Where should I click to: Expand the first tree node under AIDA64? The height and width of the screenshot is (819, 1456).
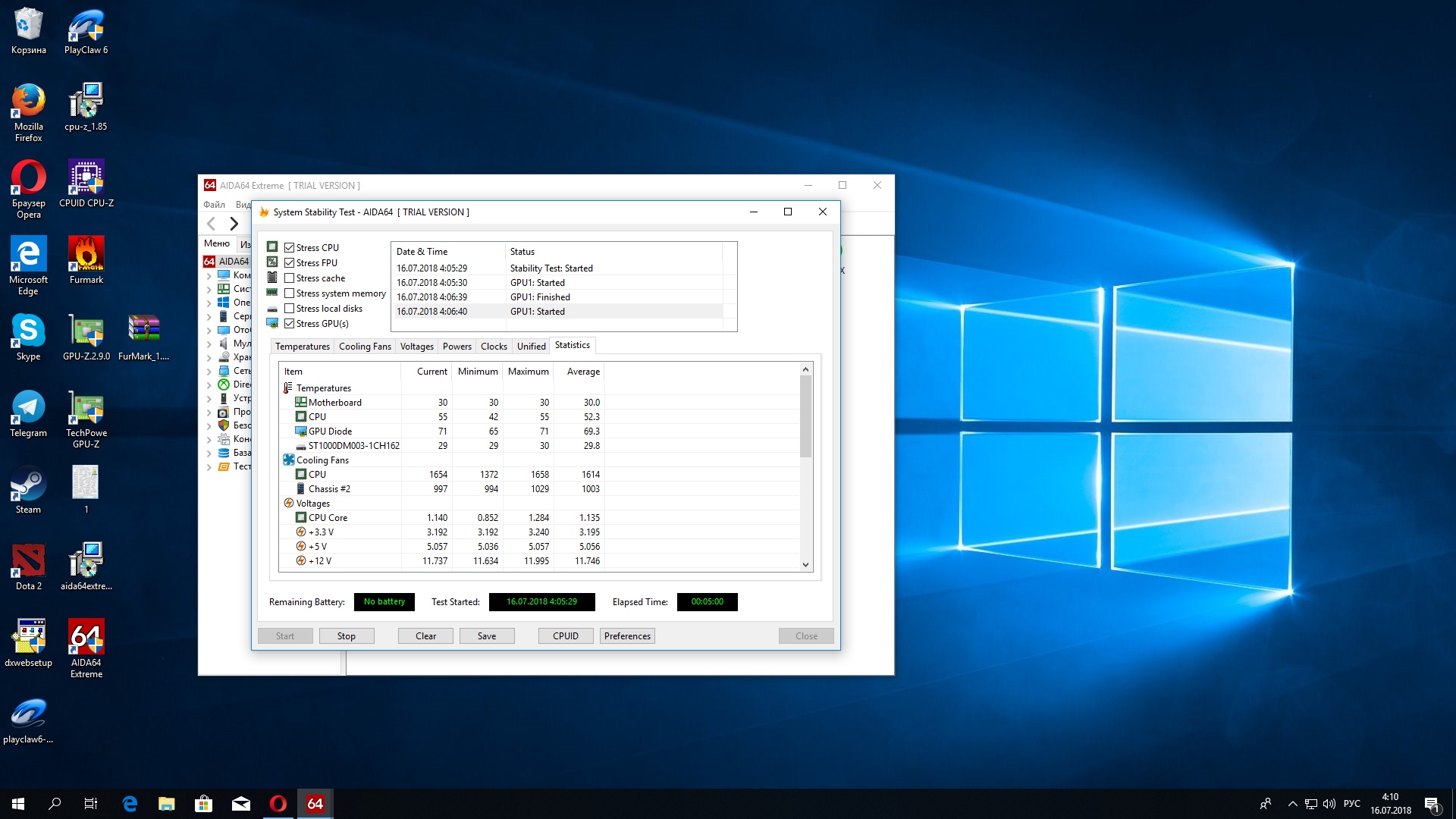point(209,276)
